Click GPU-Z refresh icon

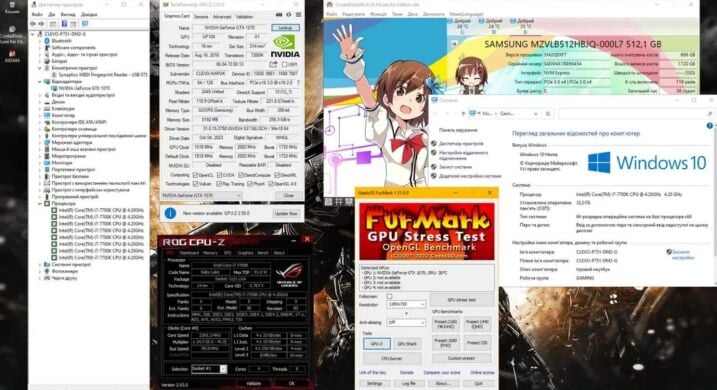289,15
